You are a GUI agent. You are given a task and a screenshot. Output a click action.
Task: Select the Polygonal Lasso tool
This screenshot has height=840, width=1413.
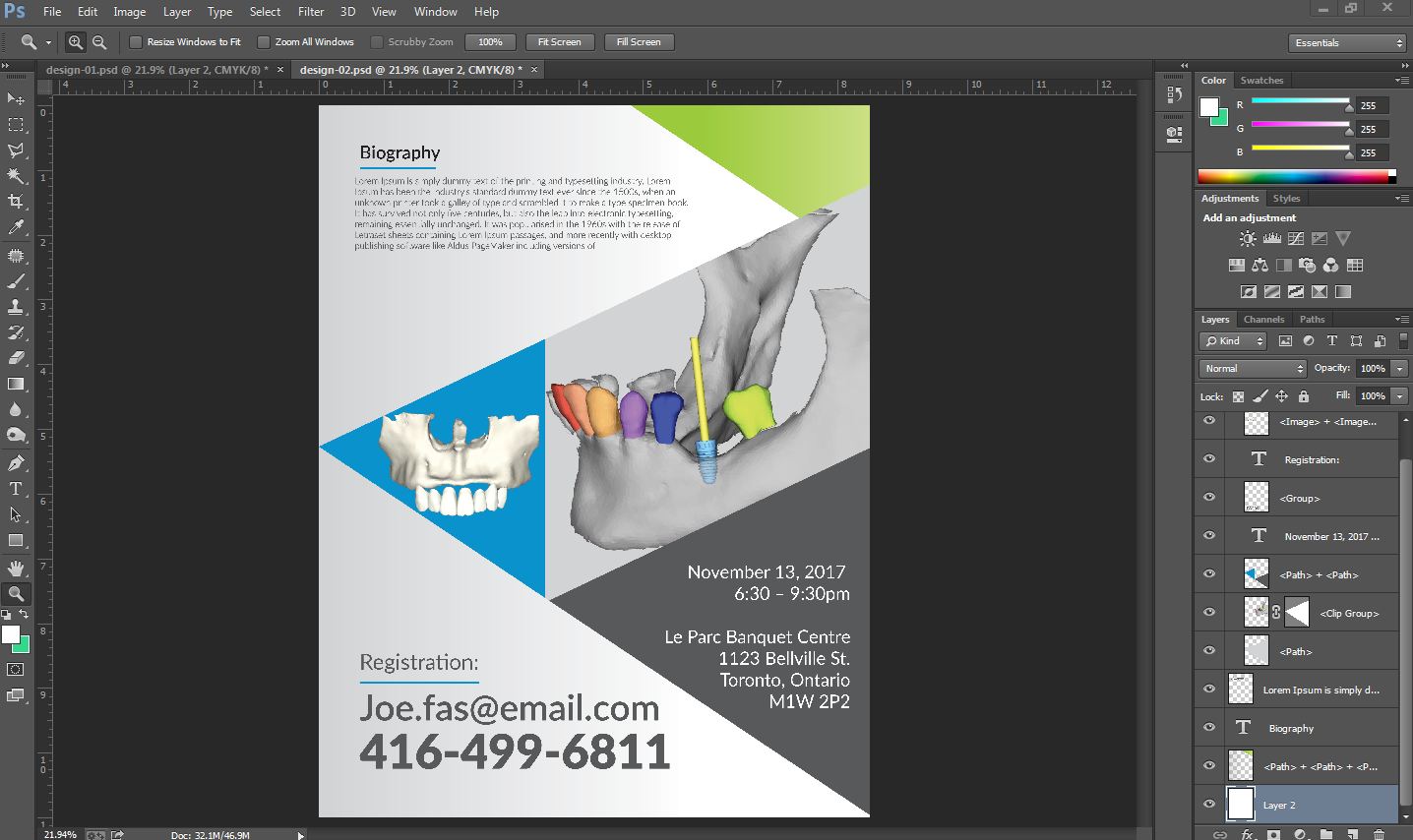click(16, 150)
